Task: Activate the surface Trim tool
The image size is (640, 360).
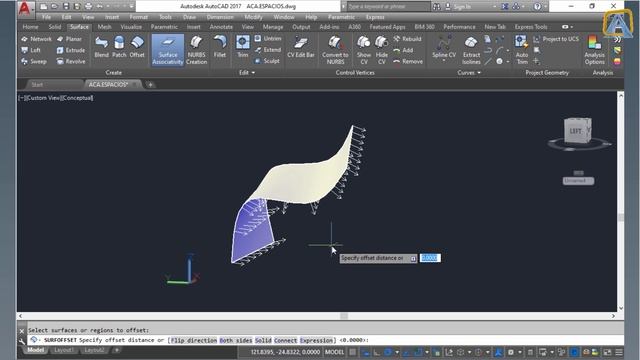Action: (x=242, y=47)
